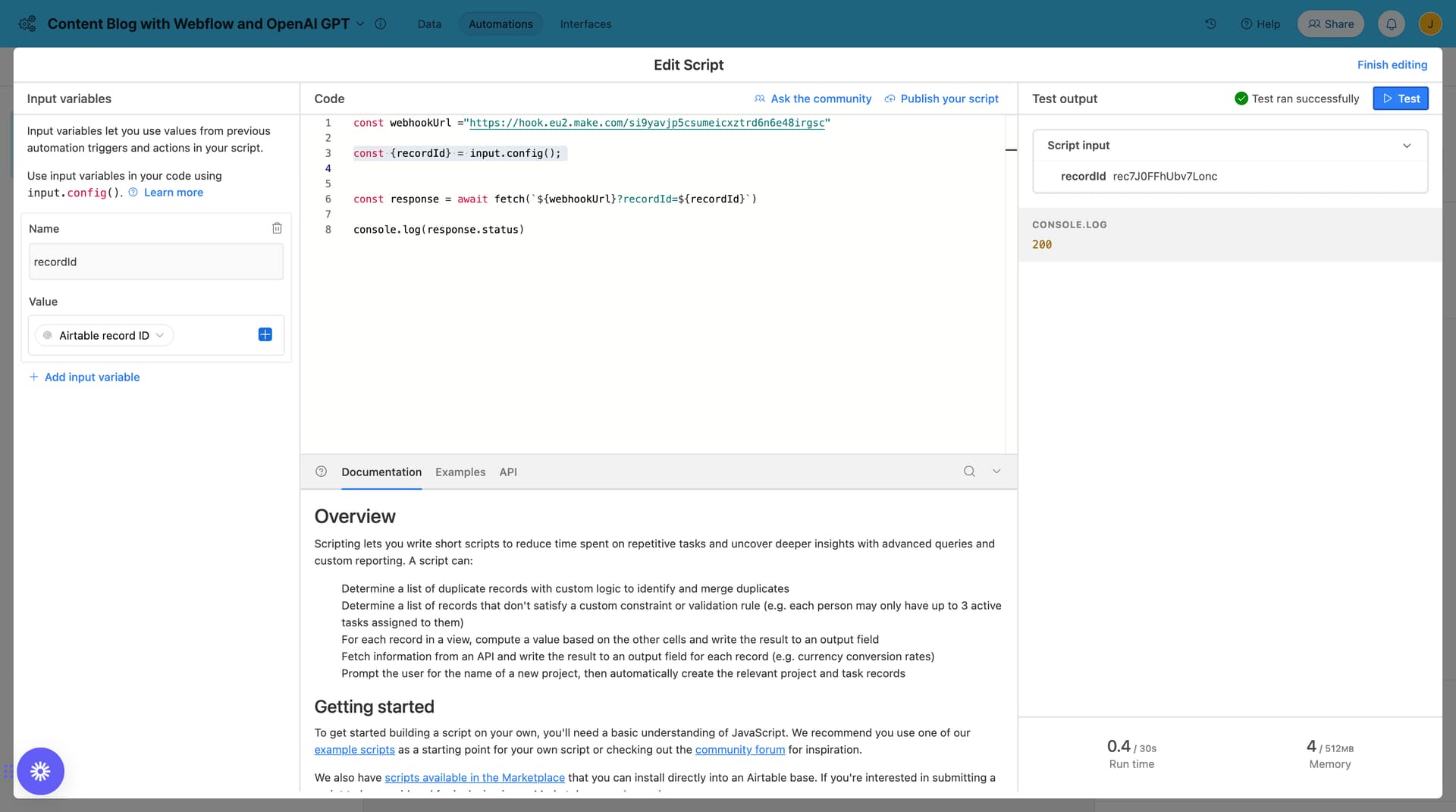1456x812 pixels.
Task: Open the floating assistant button
Action: pyautogui.click(x=40, y=771)
